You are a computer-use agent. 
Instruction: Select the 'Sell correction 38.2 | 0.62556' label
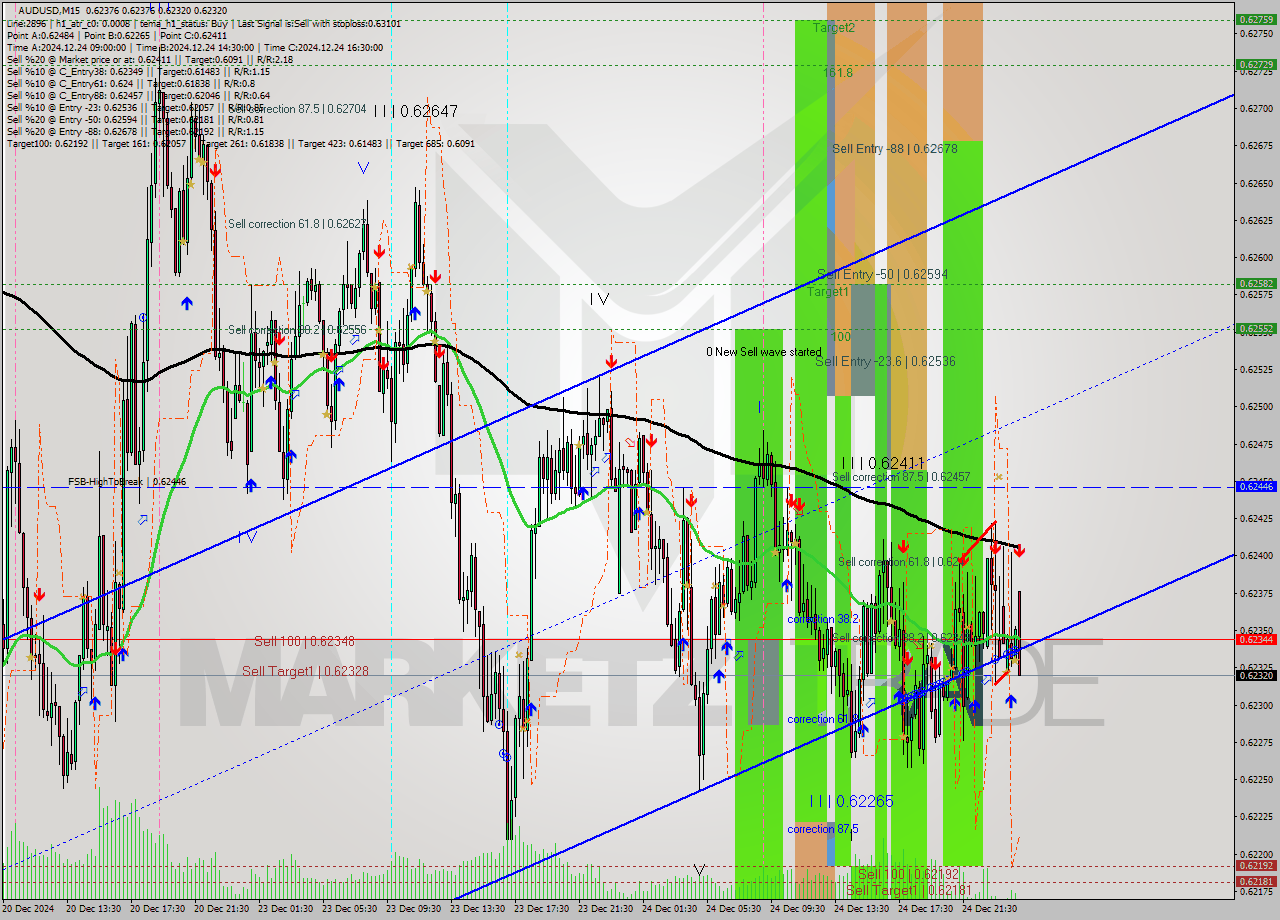point(297,329)
